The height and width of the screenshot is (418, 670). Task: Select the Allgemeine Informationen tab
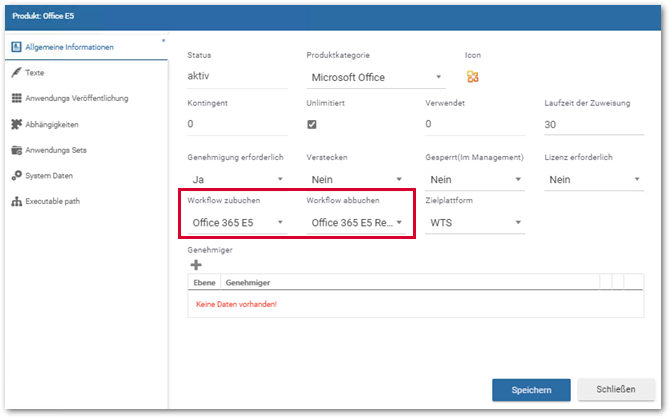[x=86, y=47]
